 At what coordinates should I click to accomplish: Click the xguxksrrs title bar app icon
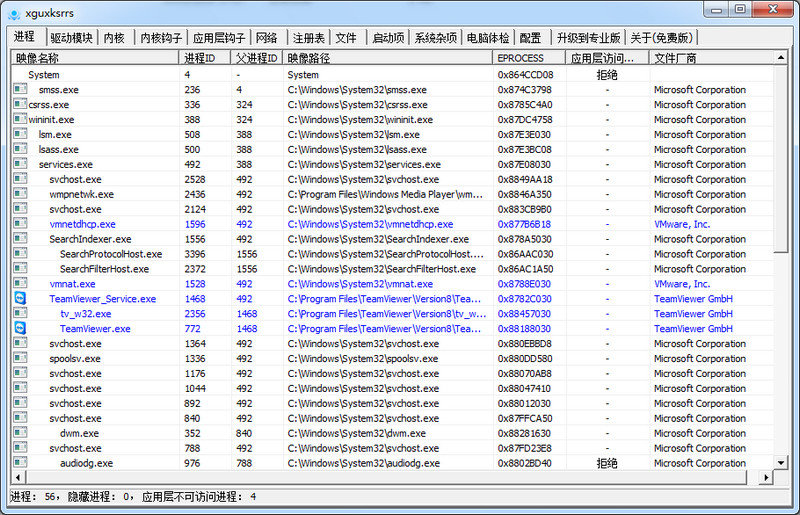coord(14,10)
